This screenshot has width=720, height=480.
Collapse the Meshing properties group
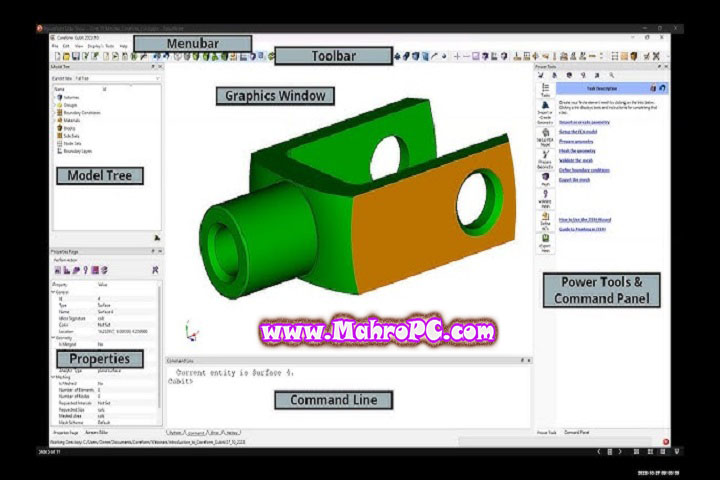pos(53,377)
